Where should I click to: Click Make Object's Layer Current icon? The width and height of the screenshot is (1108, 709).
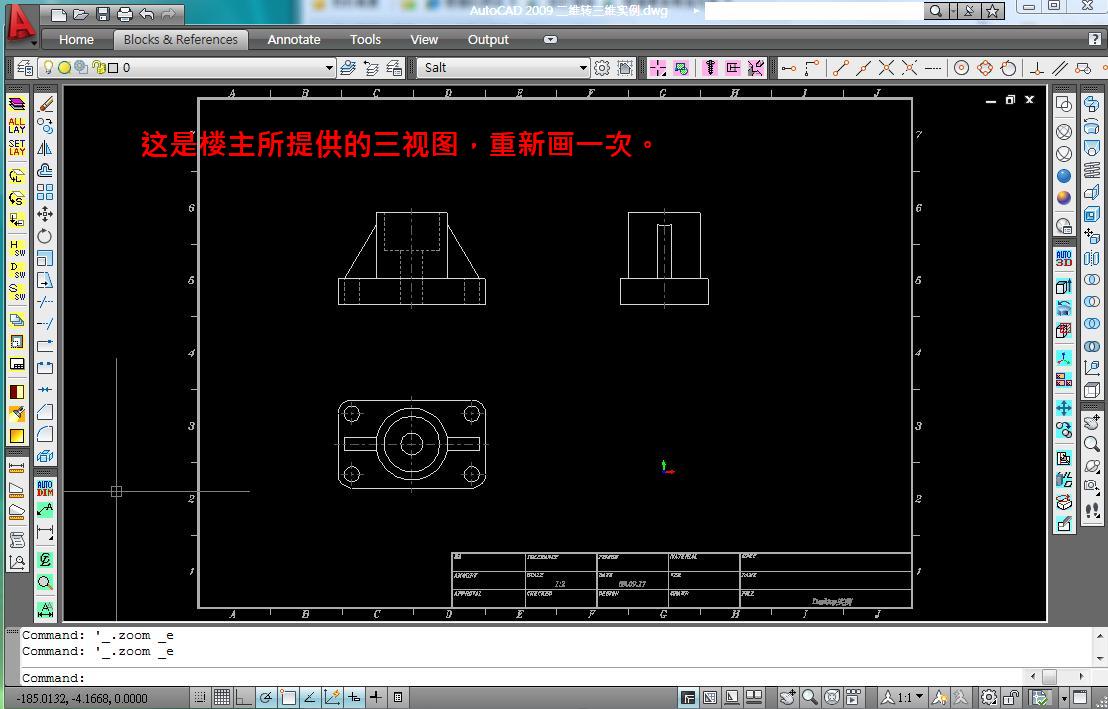pos(347,68)
